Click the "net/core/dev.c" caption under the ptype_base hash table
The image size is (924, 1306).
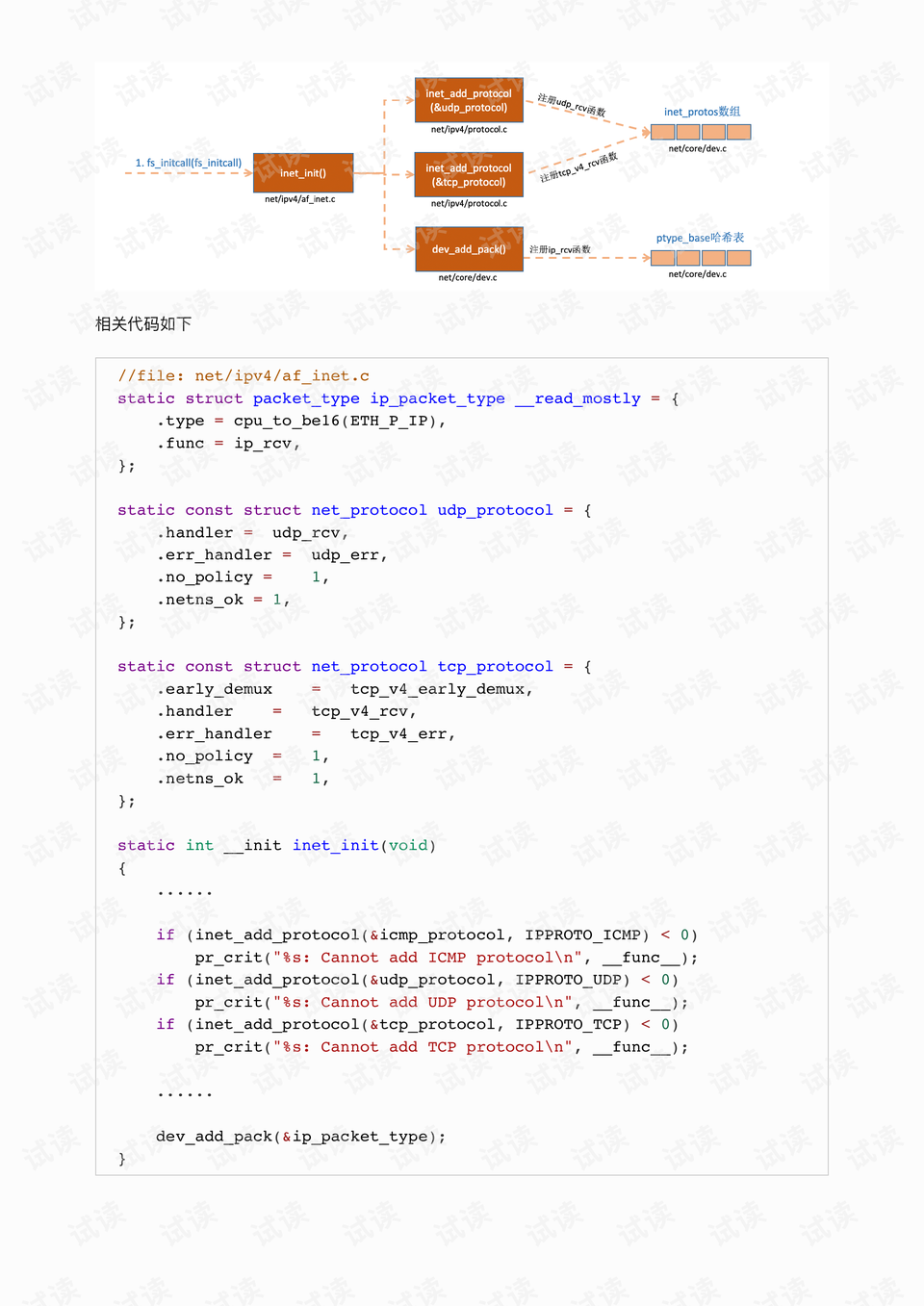pos(698,274)
